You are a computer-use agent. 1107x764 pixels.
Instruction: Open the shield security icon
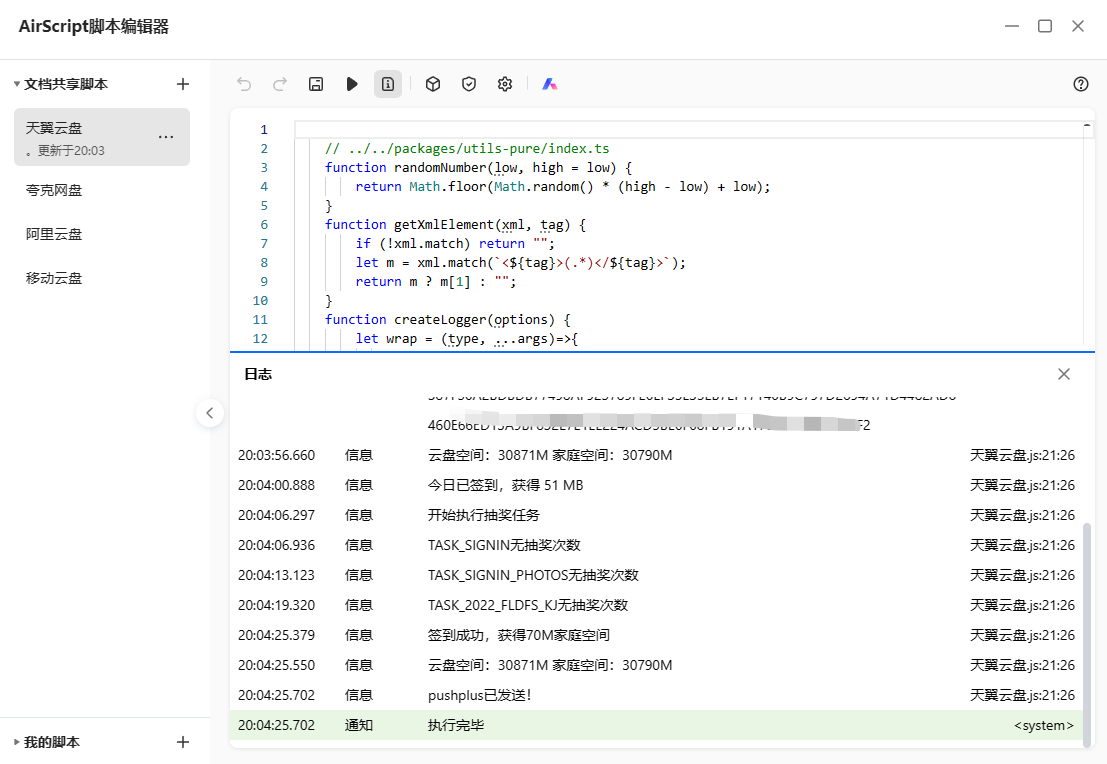coord(469,84)
